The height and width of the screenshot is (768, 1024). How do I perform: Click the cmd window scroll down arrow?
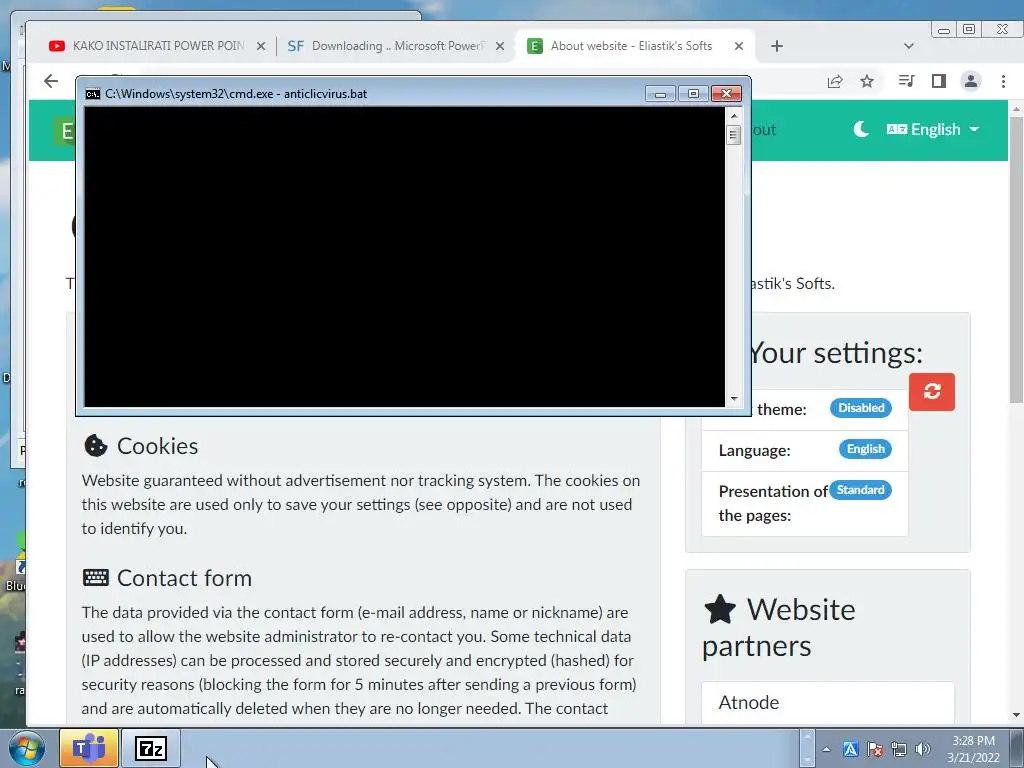point(733,398)
